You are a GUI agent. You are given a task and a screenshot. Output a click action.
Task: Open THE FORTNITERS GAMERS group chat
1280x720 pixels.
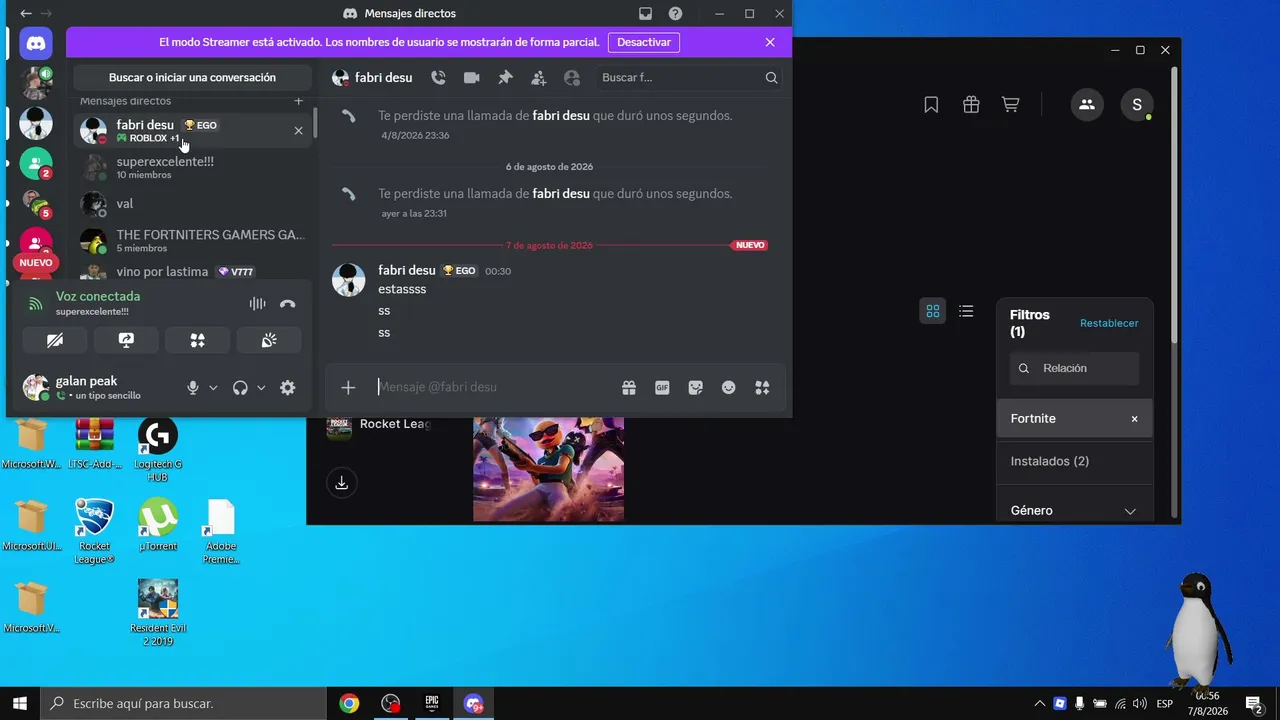[195, 241]
